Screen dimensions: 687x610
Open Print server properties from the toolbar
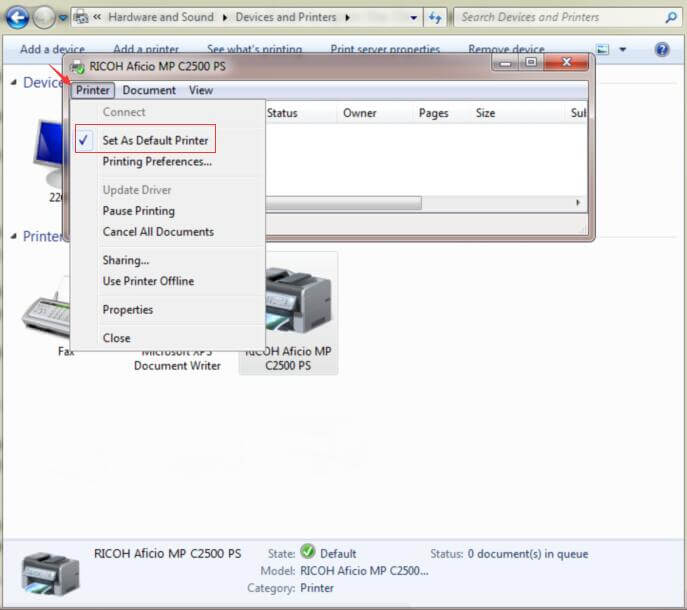[x=385, y=49]
